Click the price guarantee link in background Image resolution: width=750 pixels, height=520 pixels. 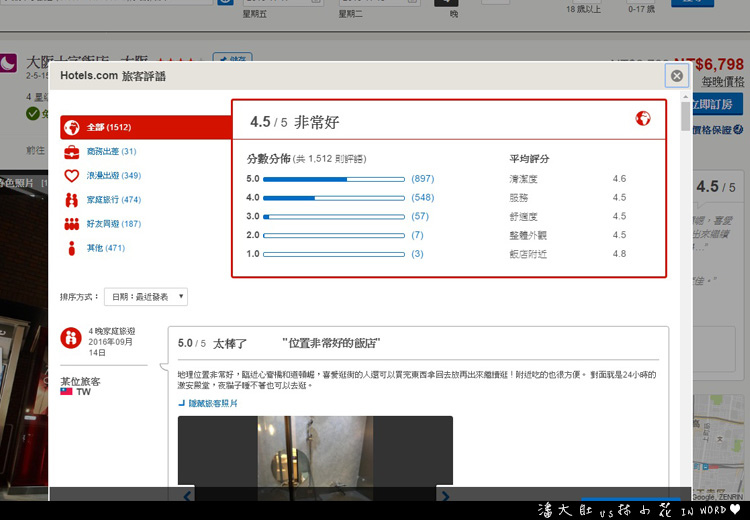(717, 130)
